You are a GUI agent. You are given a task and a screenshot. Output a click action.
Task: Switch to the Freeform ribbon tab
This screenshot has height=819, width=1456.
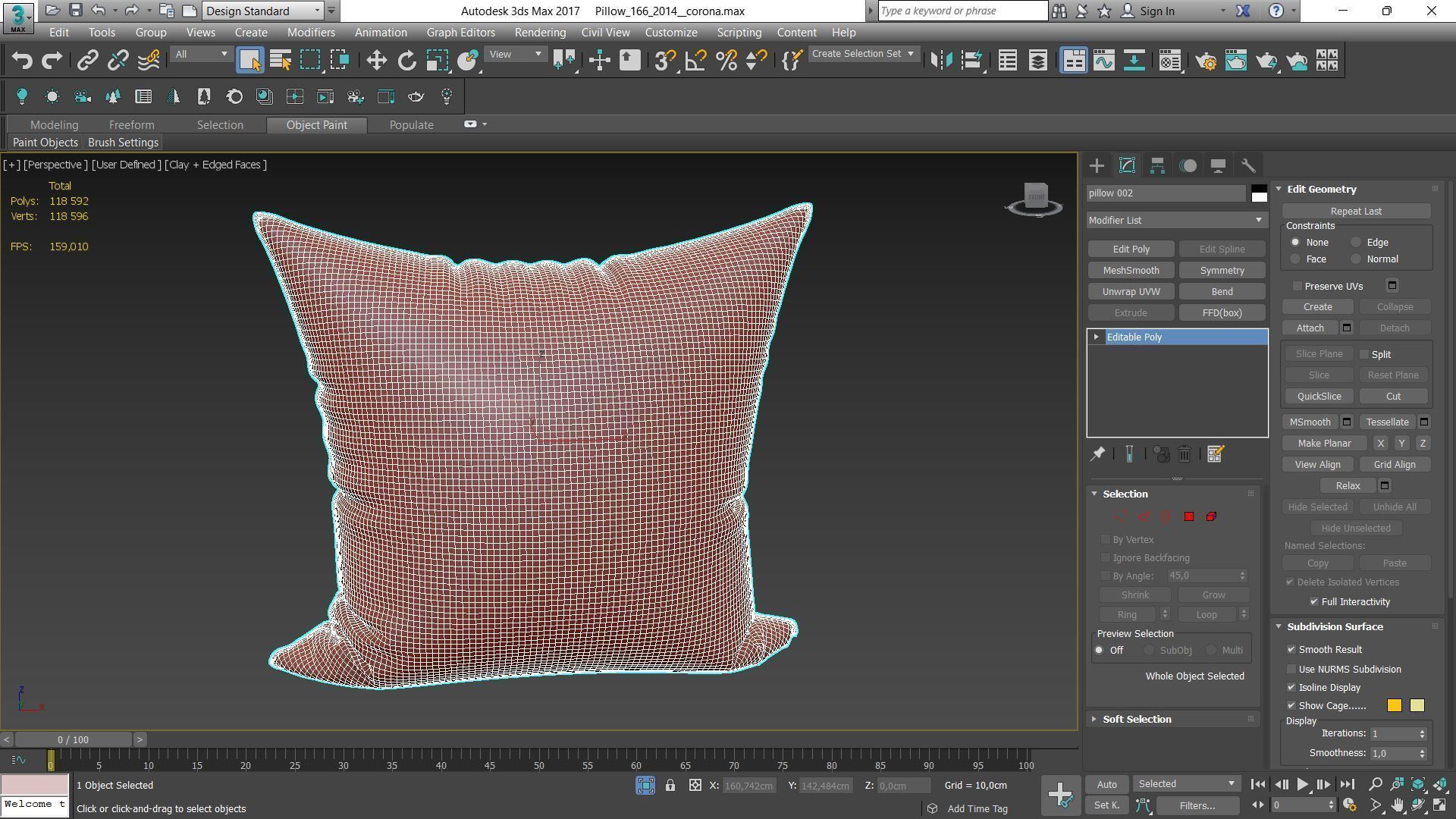(131, 125)
